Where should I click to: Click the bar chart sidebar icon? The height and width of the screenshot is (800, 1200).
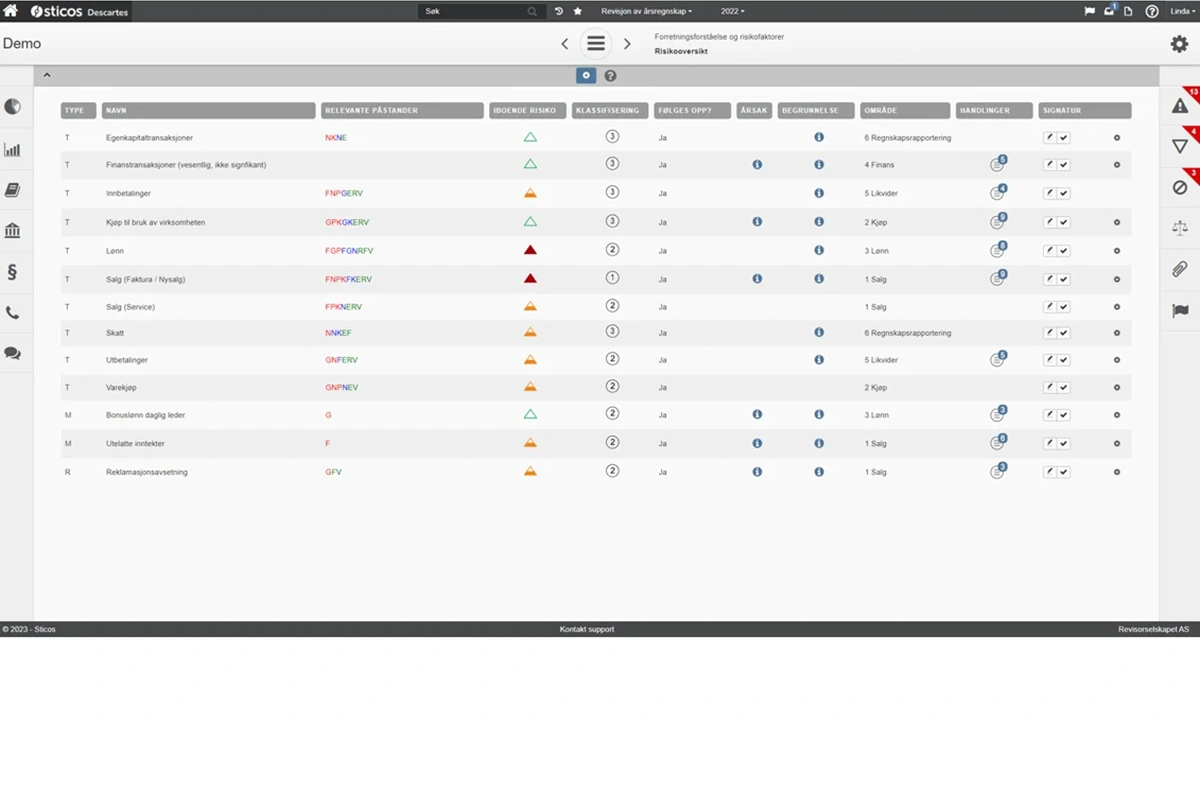(x=13, y=150)
